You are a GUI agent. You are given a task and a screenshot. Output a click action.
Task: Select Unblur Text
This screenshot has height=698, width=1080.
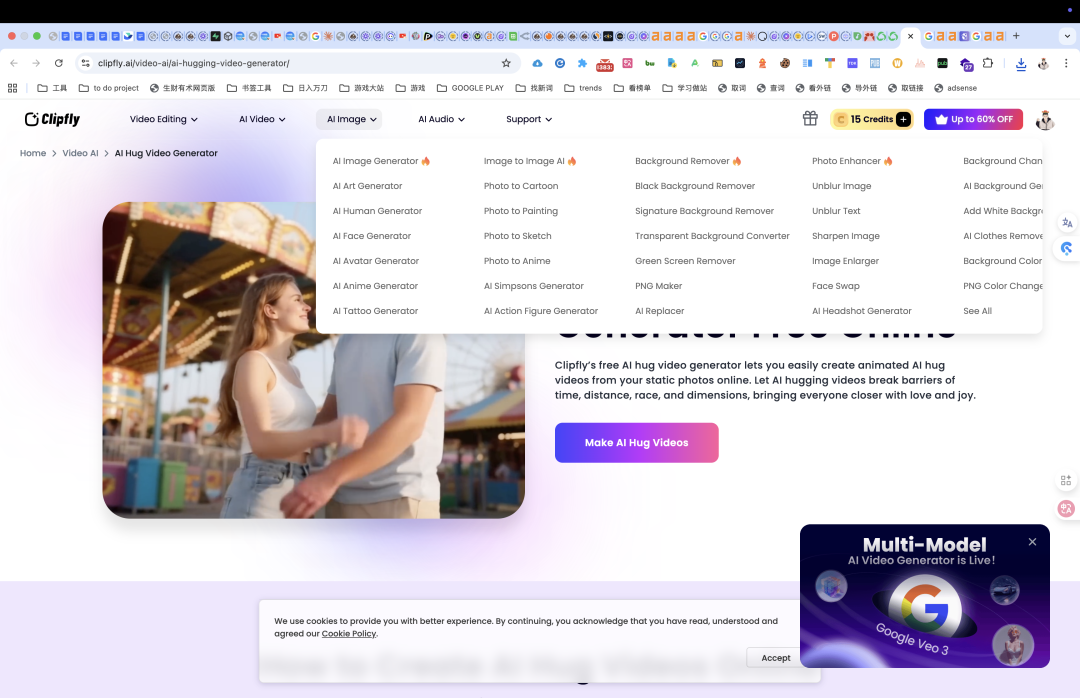point(835,211)
